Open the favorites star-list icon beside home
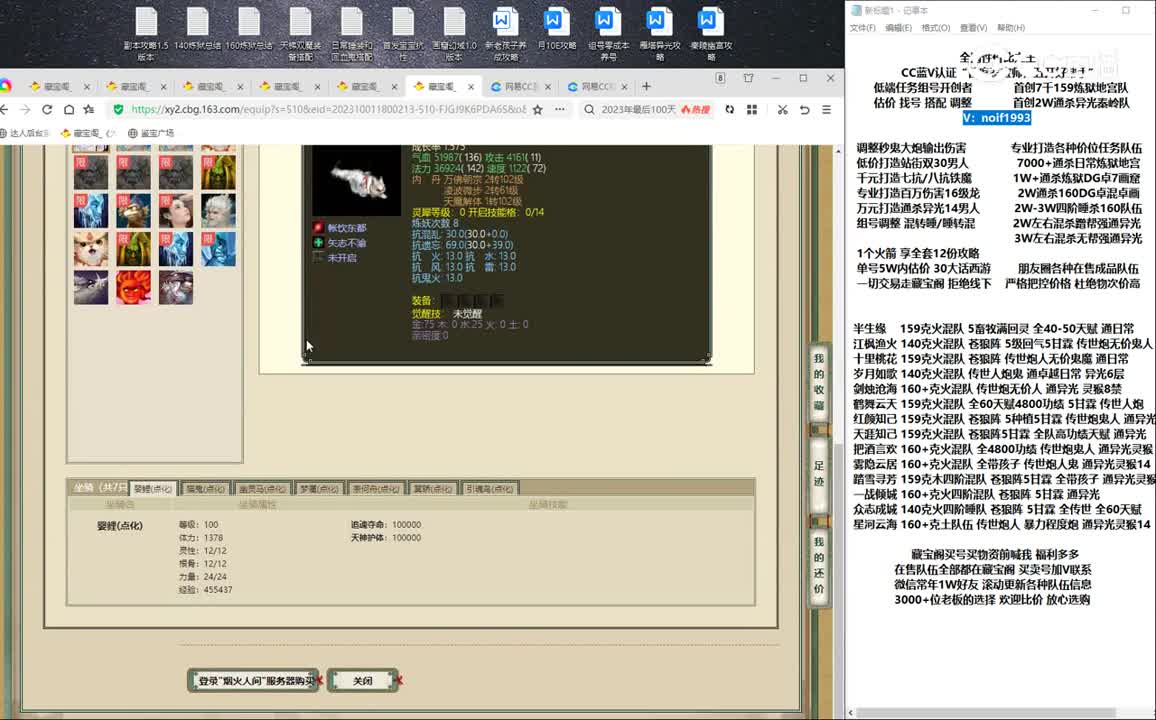The height and width of the screenshot is (720, 1156). pyautogui.click(x=89, y=109)
